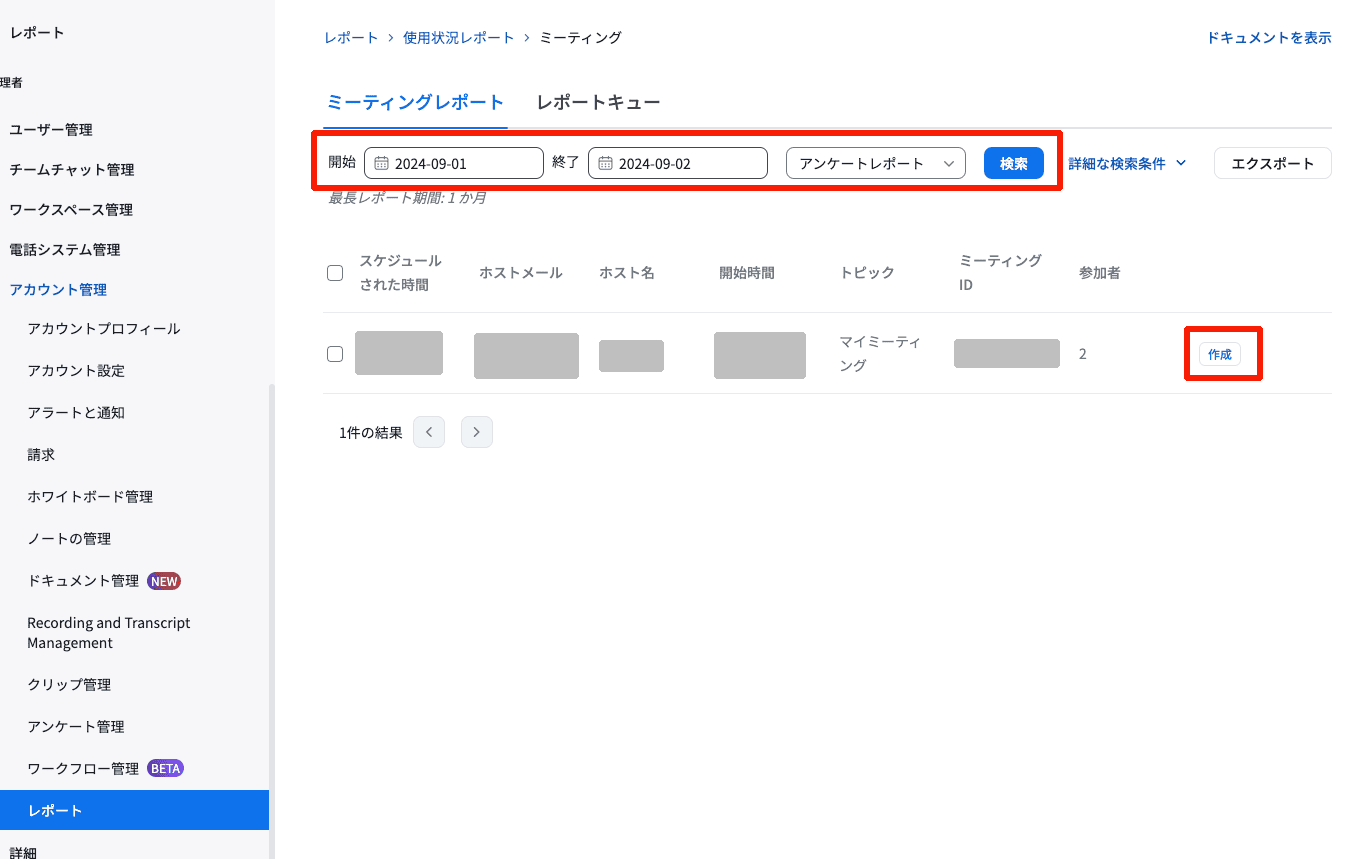
Task: Switch to レポートキュー tab
Action: click(x=598, y=102)
